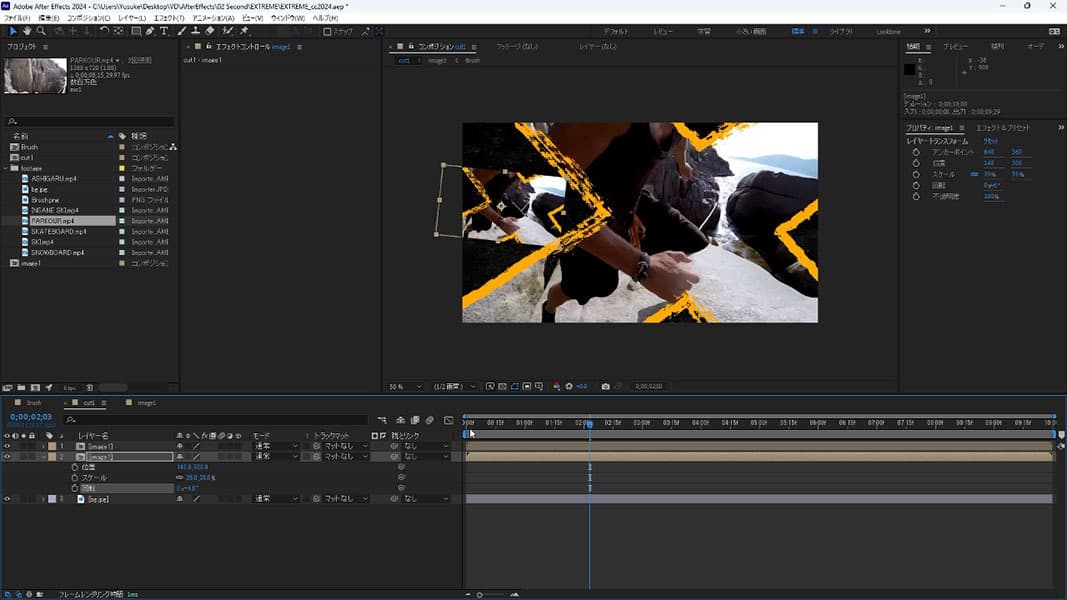Click the snapshot camera icon in viewer
Viewport: 1067px width, 600px height.
coord(606,386)
